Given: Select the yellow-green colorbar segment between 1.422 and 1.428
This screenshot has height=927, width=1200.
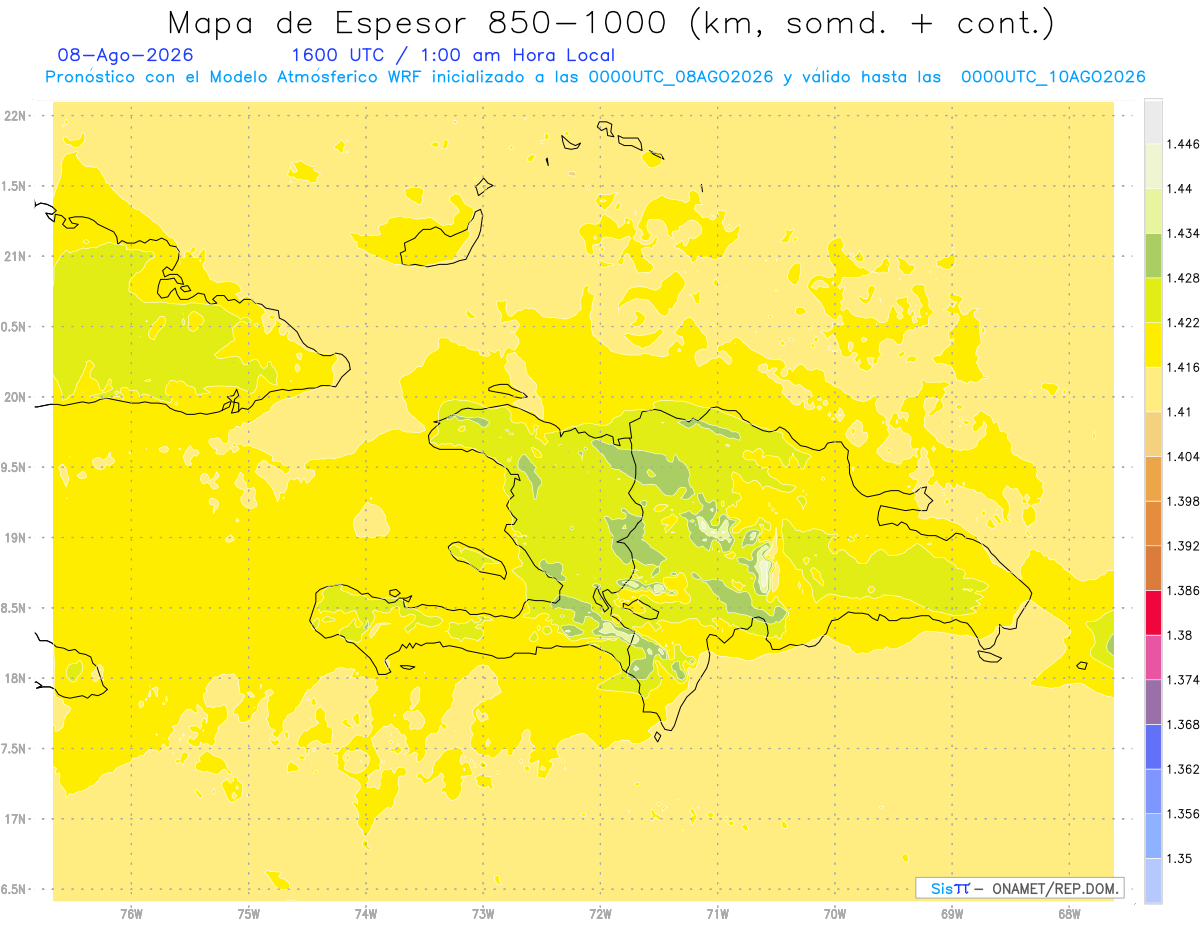Looking at the screenshot, I should pos(1153,300).
